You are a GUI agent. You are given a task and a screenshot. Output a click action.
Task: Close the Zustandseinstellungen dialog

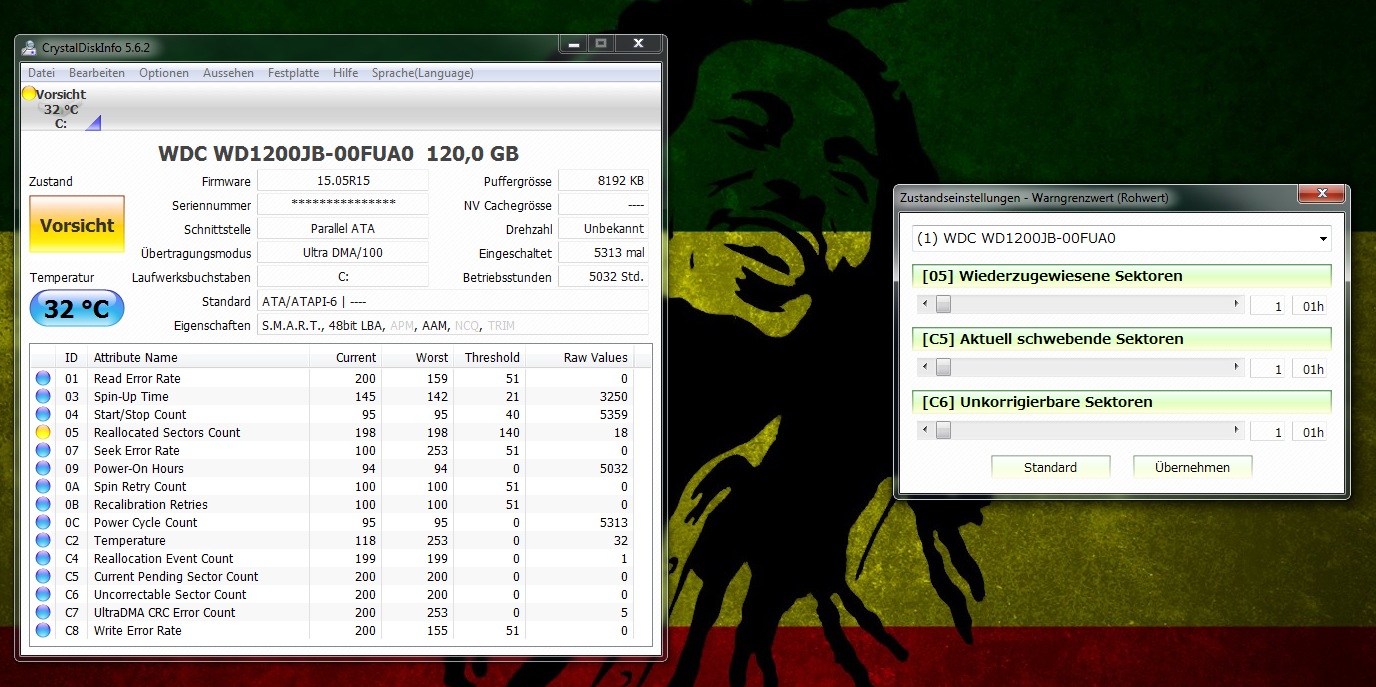point(1323,195)
